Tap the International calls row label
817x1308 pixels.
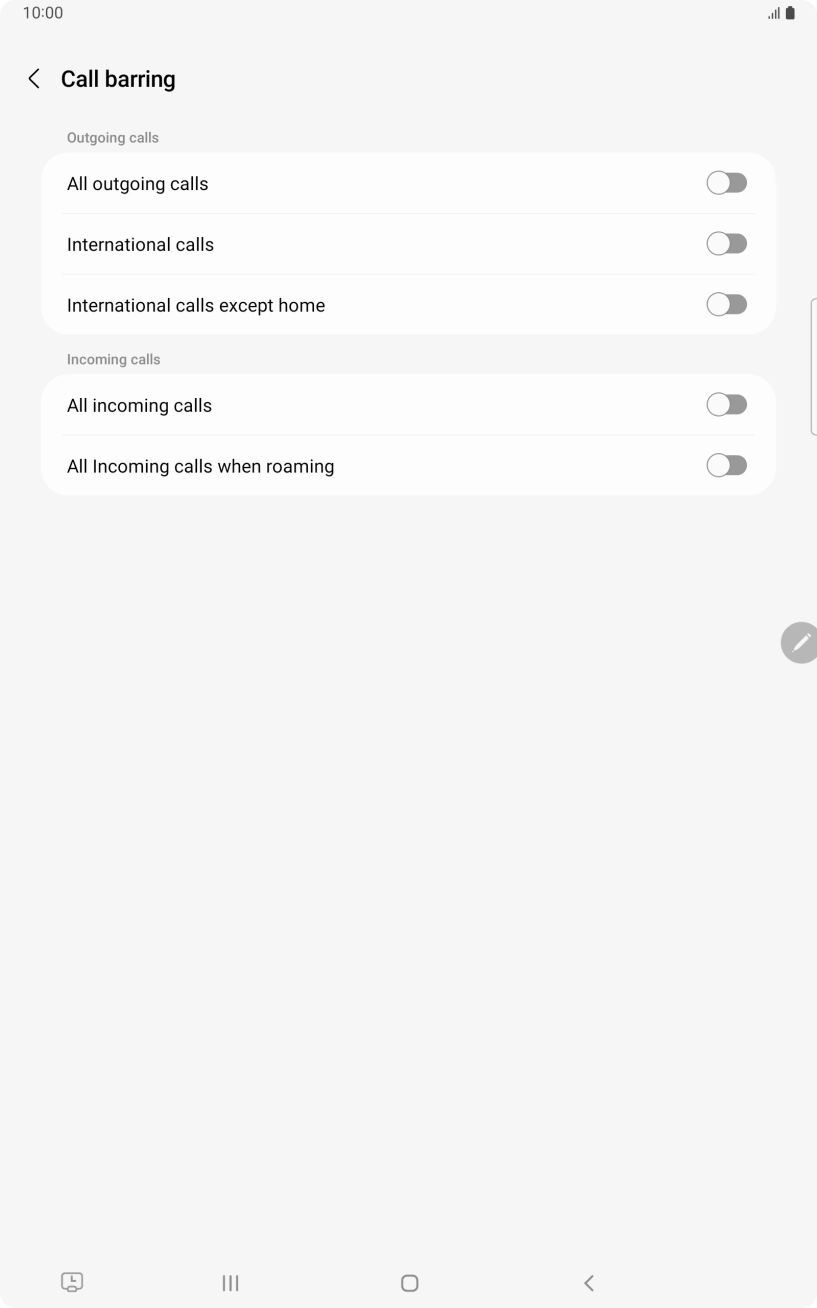[x=141, y=245]
